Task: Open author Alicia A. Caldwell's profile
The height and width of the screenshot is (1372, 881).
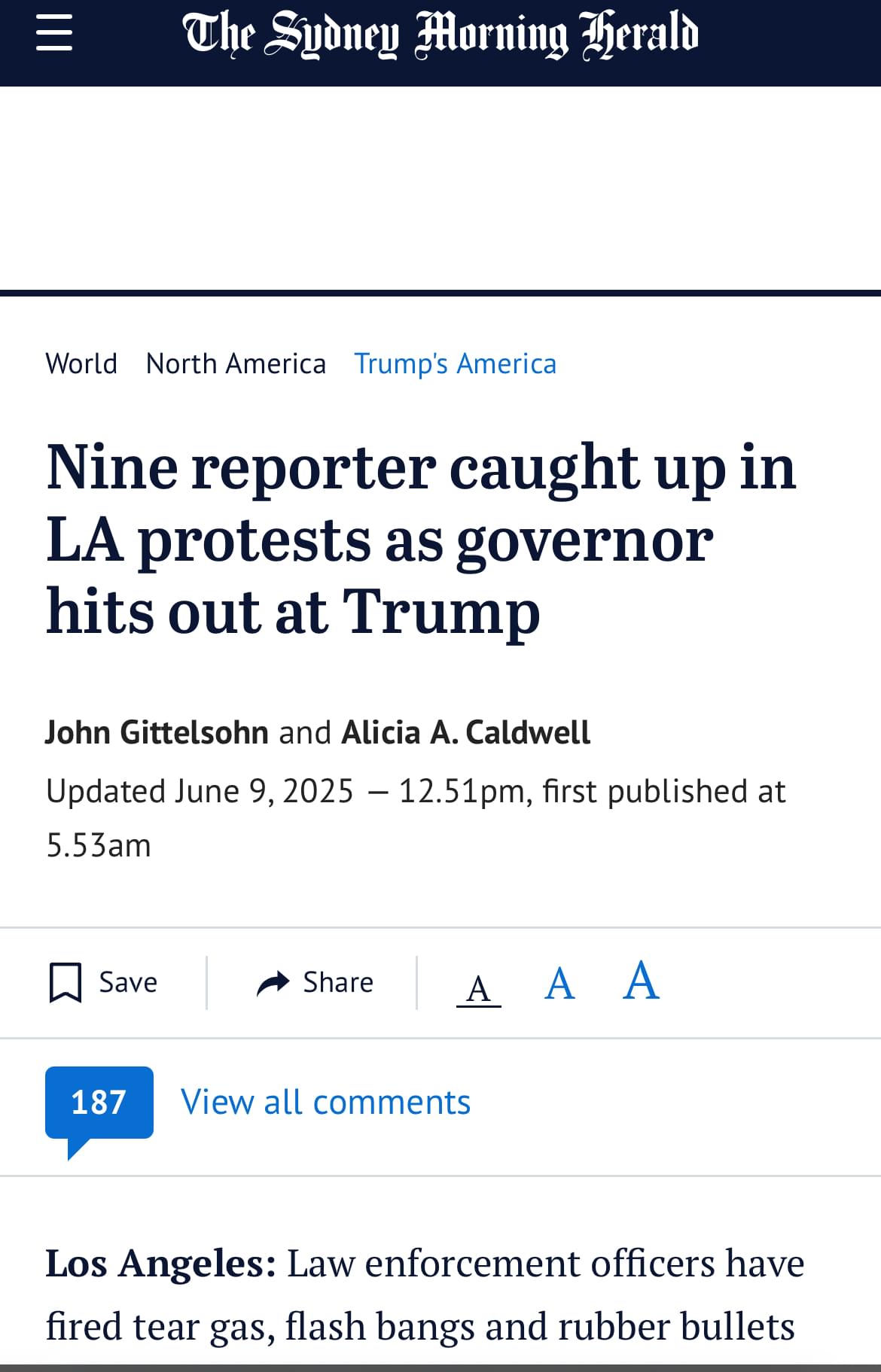Action: [466, 732]
